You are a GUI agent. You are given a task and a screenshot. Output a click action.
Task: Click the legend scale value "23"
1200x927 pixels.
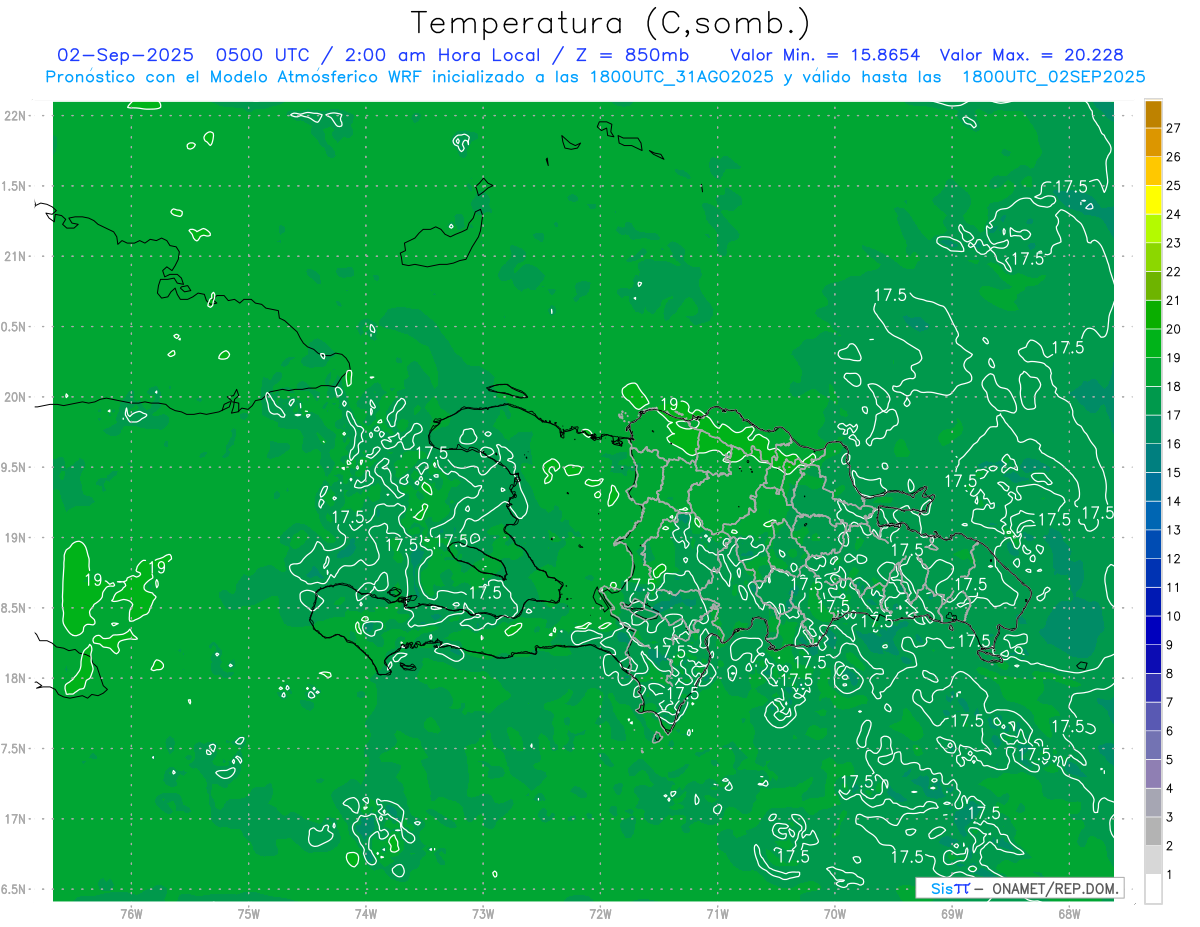pyautogui.click(x=1174, y=243)
